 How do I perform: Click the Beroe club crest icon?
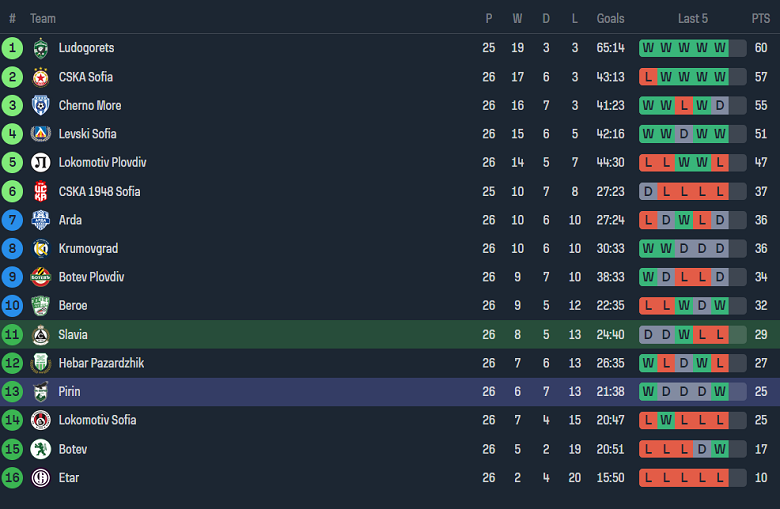[40, 306]
